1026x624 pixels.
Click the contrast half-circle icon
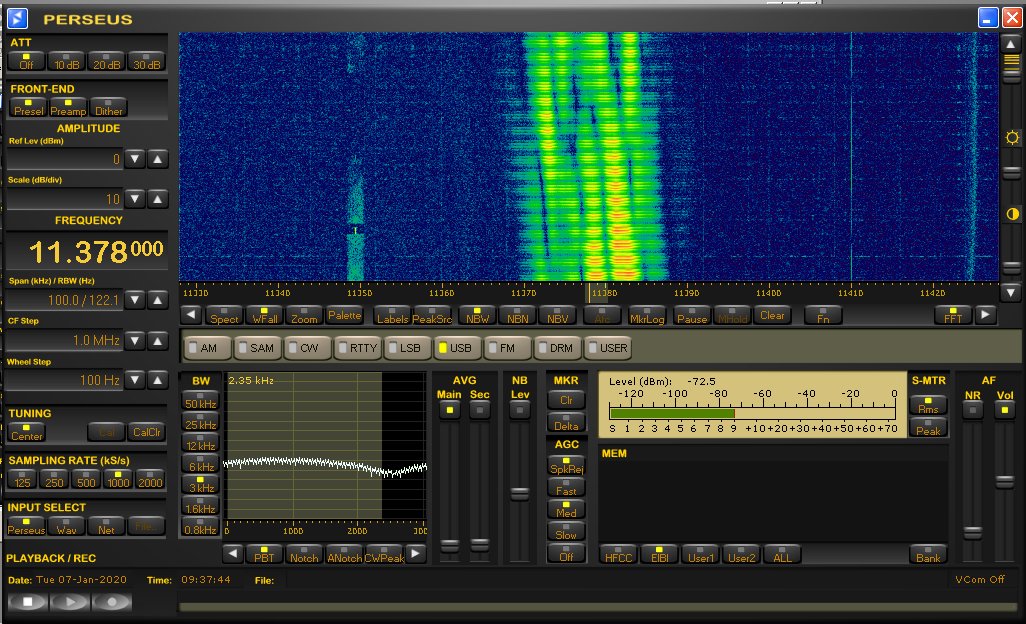pyautogui.click(x=1012, y=214)
